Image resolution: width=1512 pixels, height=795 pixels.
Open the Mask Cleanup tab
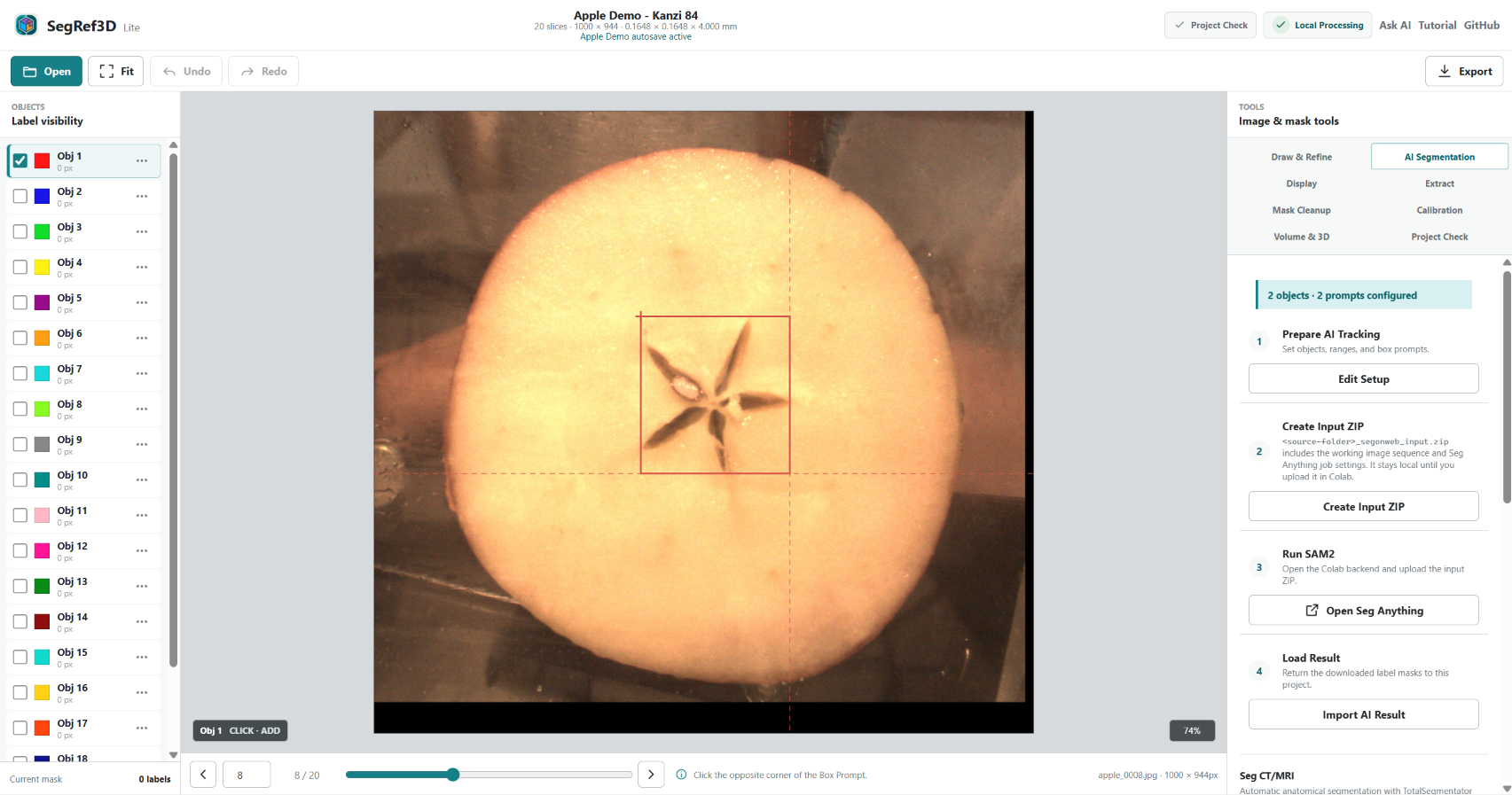1301,210
